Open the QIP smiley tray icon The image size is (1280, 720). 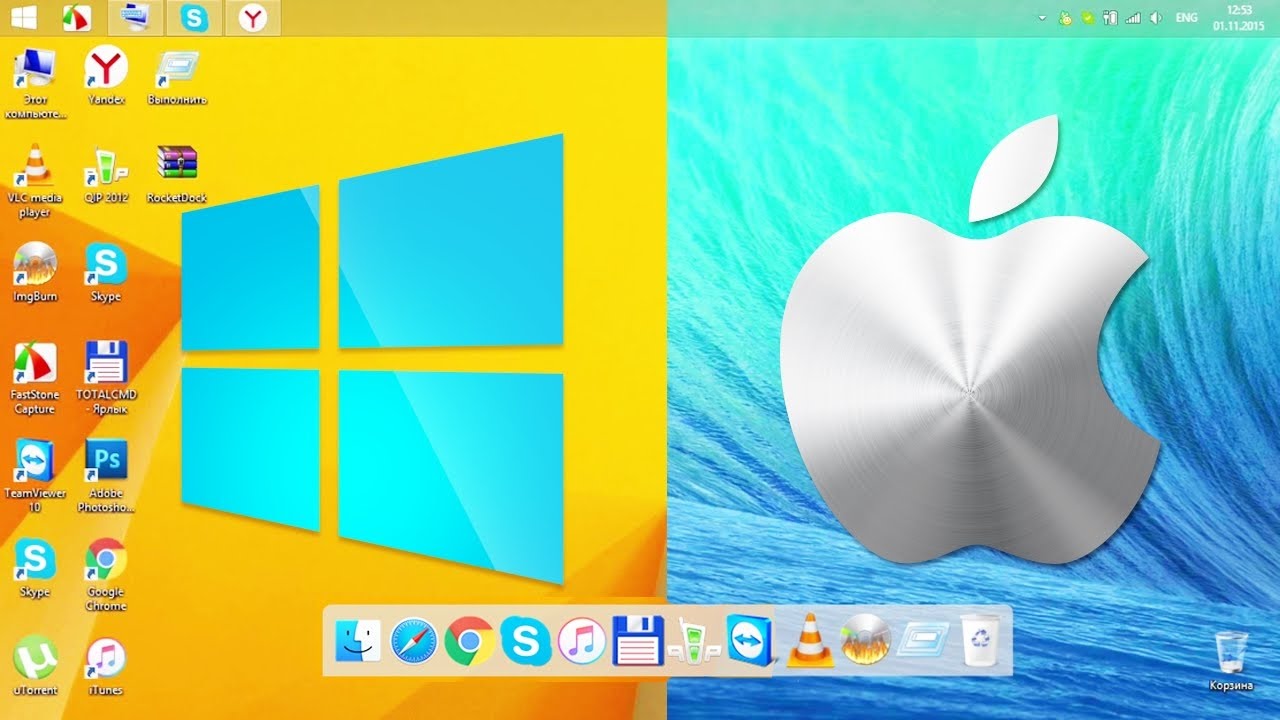point(1065,18)
